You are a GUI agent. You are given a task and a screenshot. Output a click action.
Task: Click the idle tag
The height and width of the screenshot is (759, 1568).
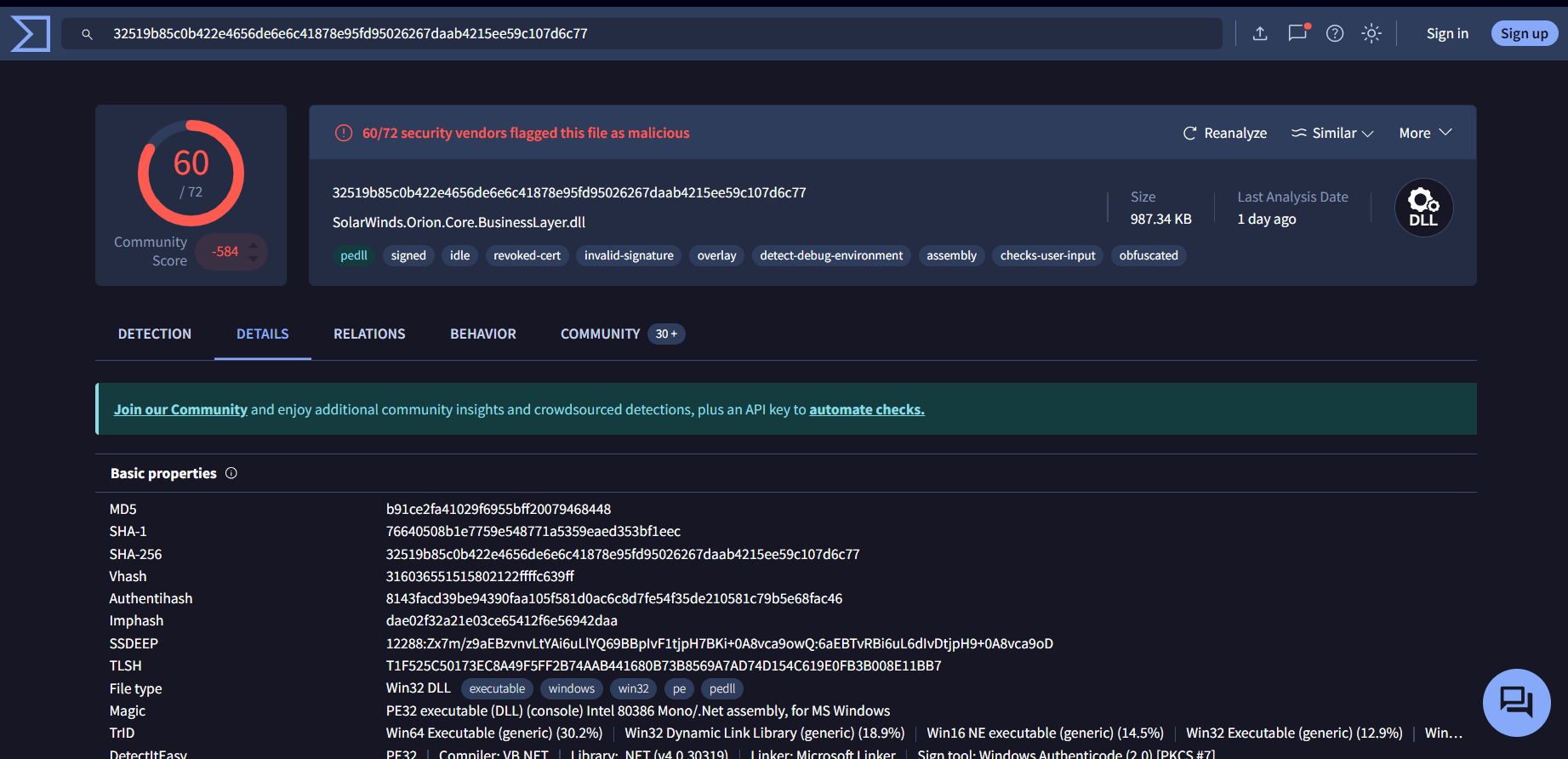(459, 255)
